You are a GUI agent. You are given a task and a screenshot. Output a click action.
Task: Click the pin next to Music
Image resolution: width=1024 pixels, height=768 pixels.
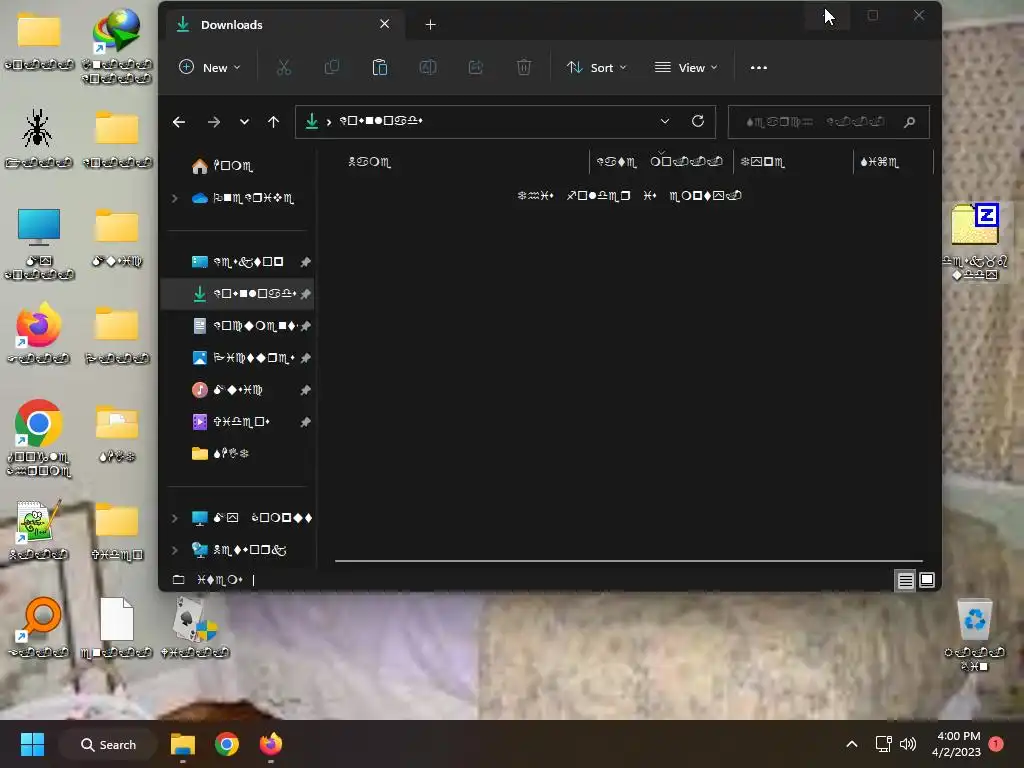(x=305, y=390)
